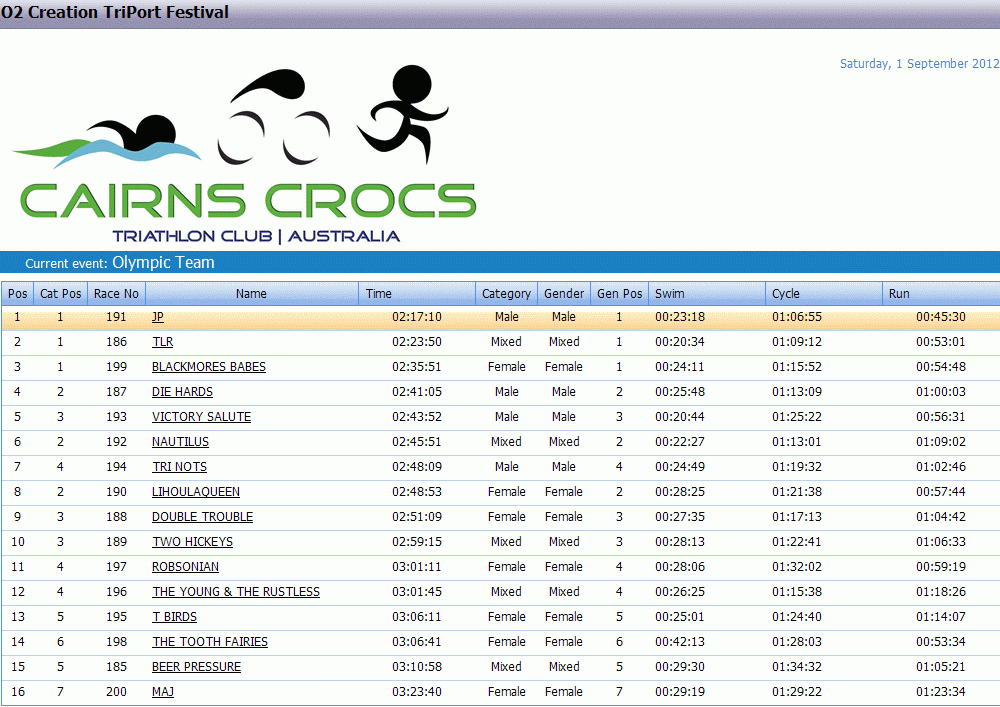Sort by the Cat Pos column header
This screenshot has width=1000, height=707.
[61, 293]
